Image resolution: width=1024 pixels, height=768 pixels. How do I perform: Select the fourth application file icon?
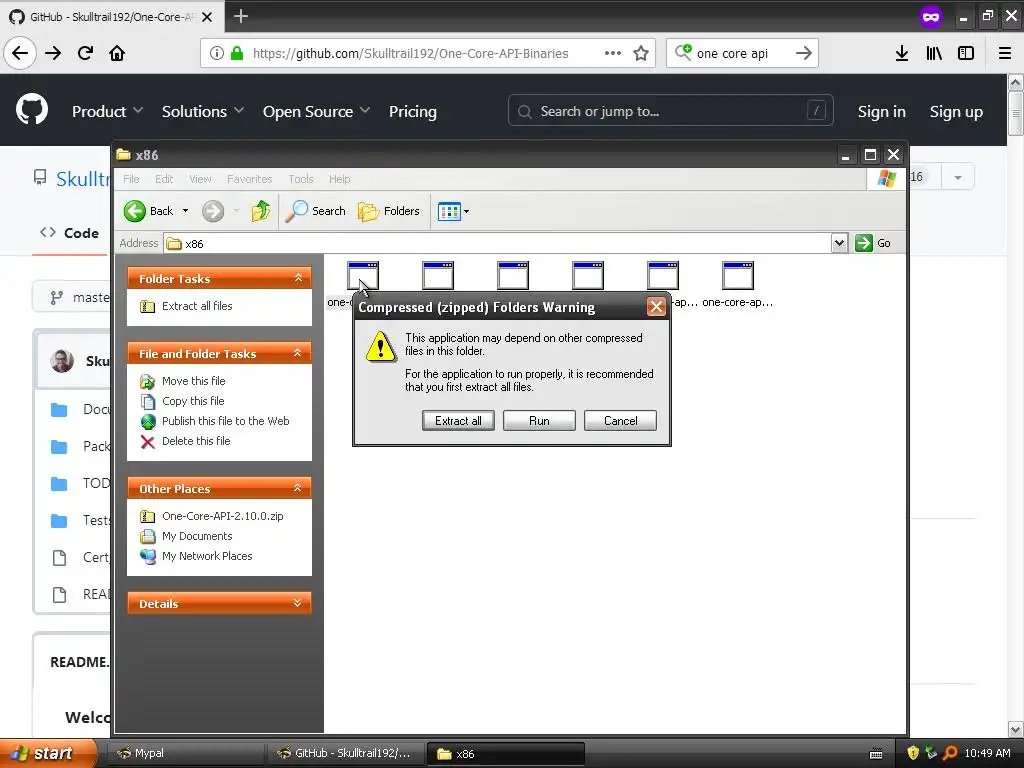pos(588,276)
